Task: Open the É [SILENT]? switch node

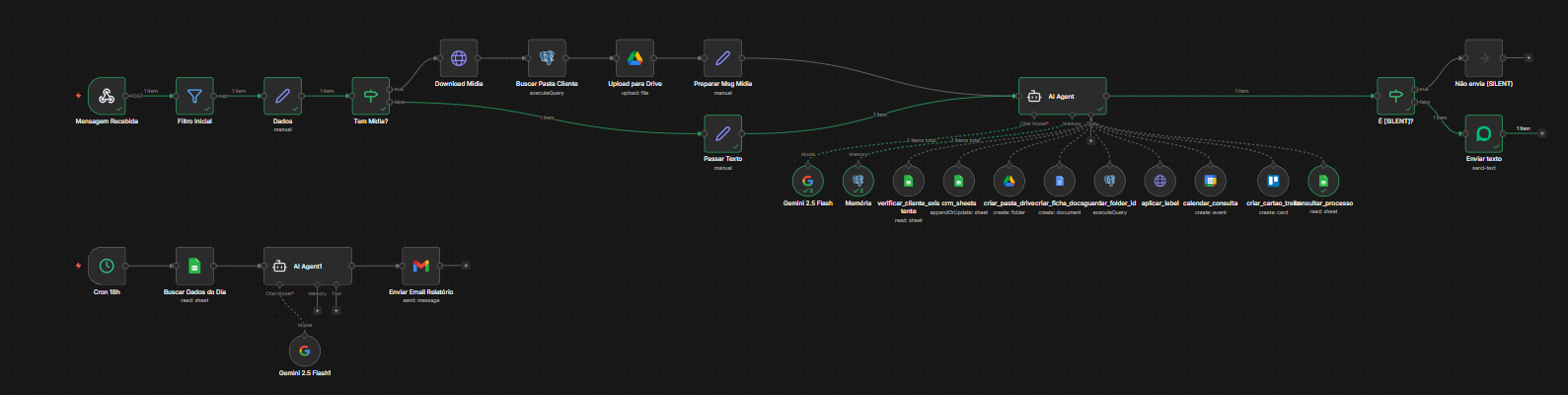Action: tap(1395, 96)
